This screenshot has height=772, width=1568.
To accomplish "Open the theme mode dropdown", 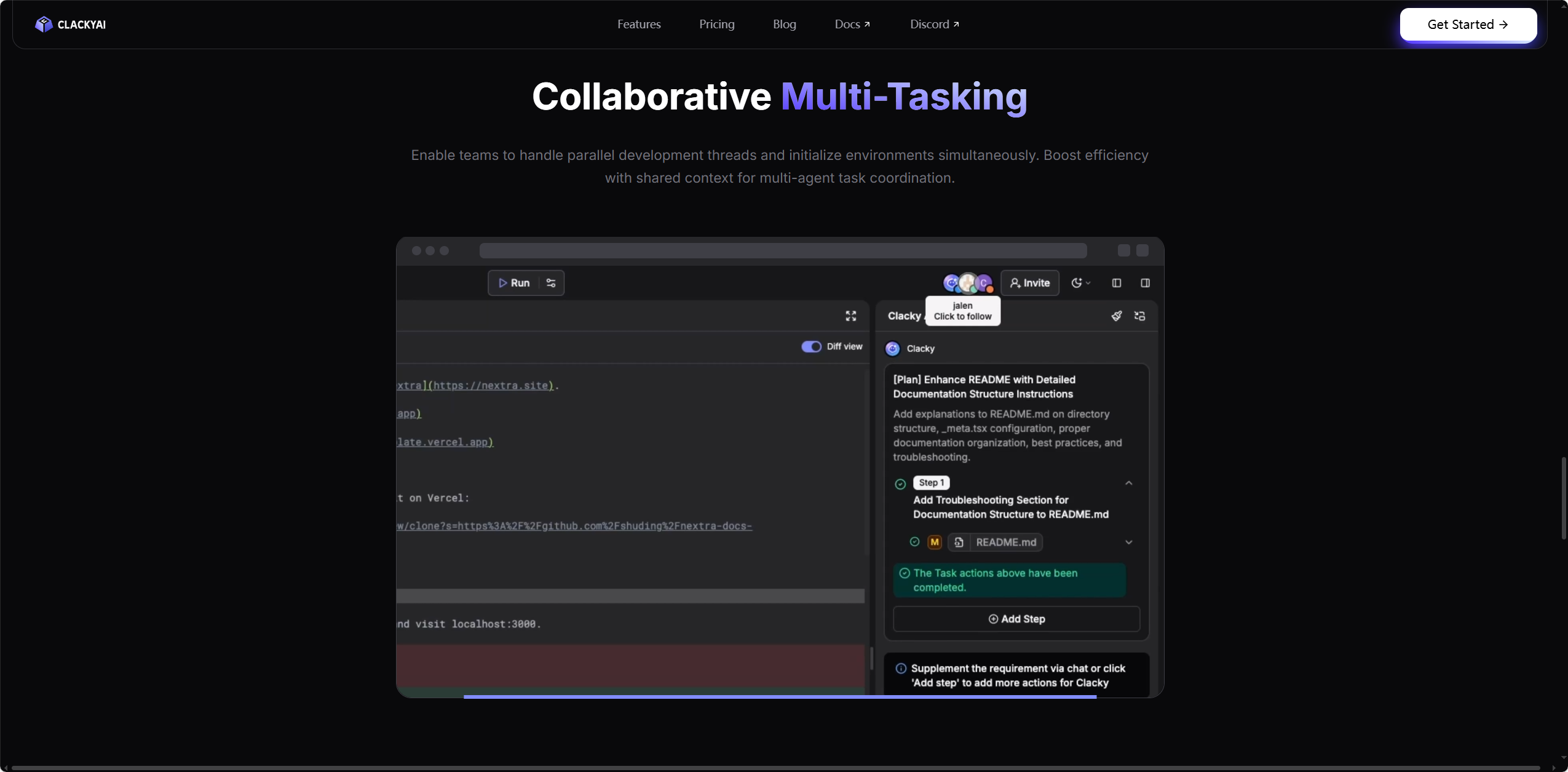I will tap(1081, 283).
